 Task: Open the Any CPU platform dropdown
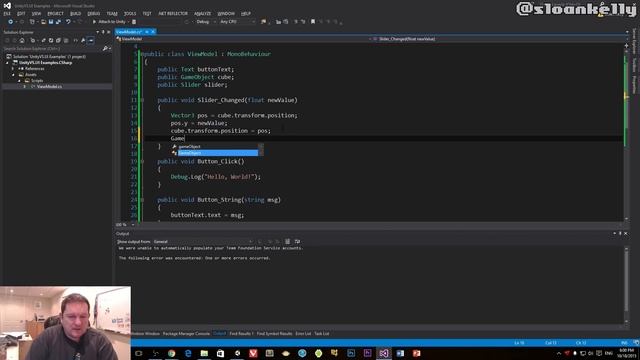point(237,22)
